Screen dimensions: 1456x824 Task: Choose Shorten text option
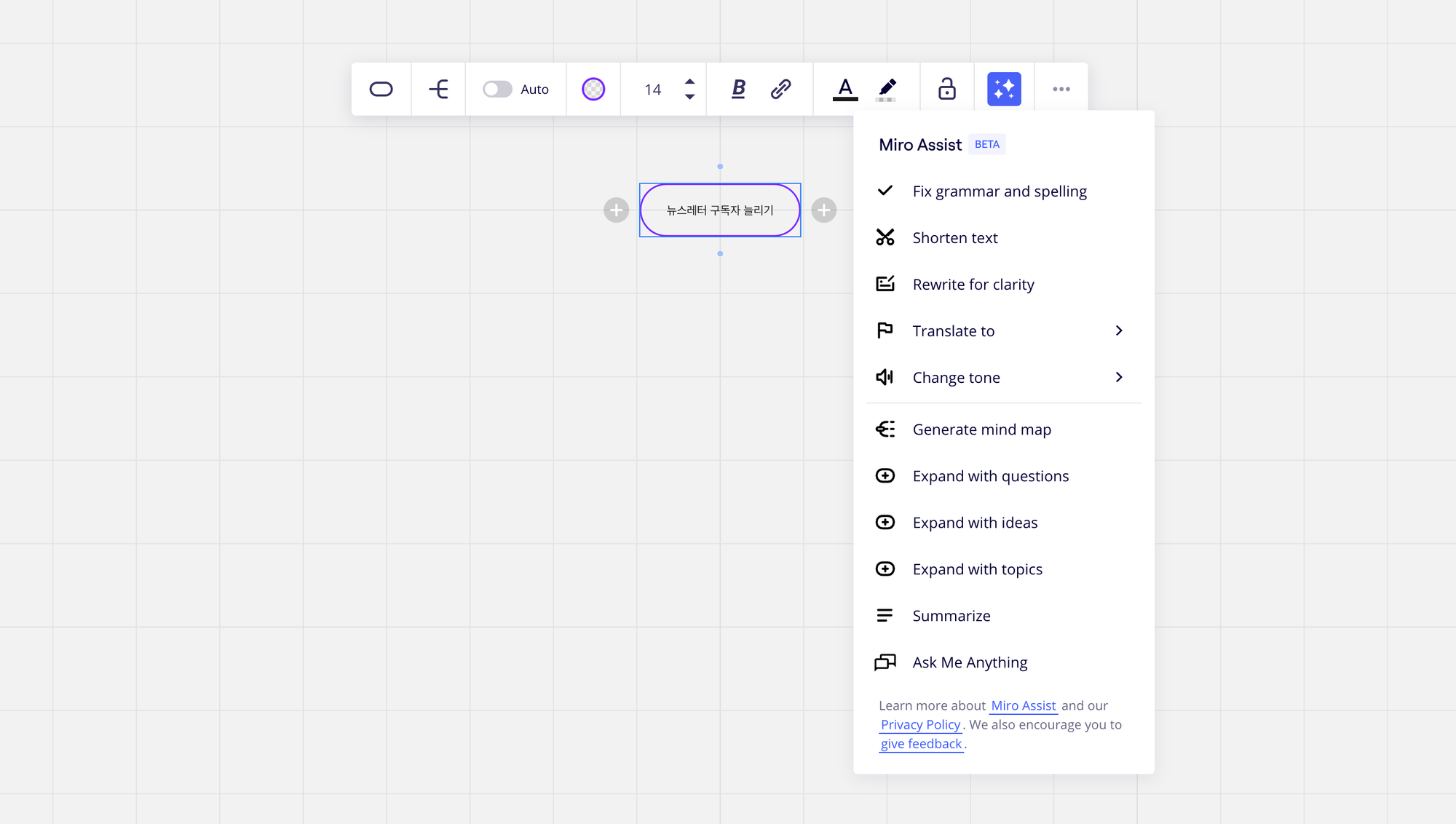click(x=1003, y=237)
